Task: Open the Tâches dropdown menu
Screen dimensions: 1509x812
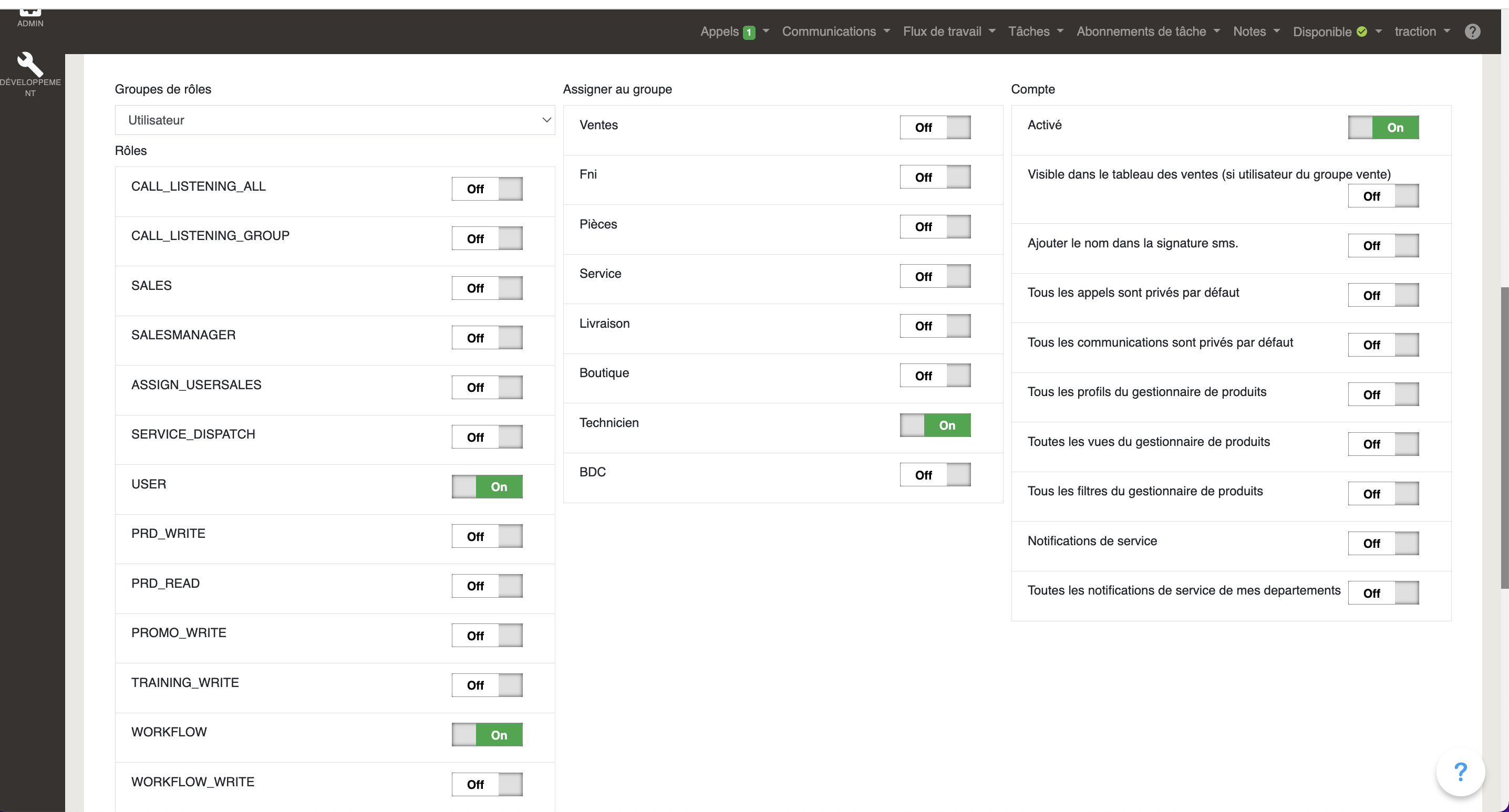Action: tap(1036, 32)
